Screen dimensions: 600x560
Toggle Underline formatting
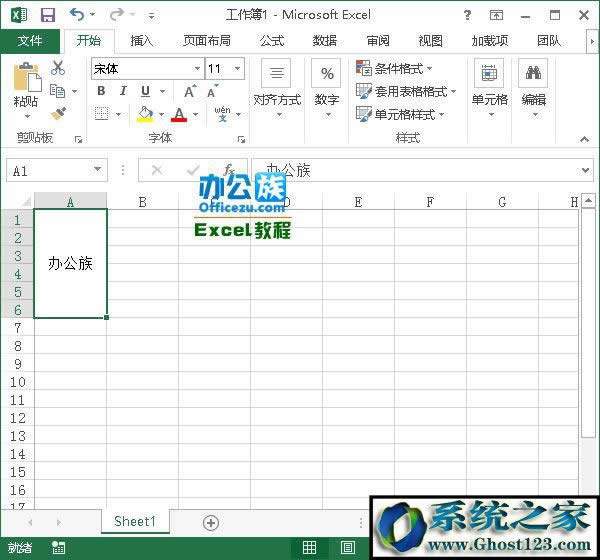coord(146,91)
